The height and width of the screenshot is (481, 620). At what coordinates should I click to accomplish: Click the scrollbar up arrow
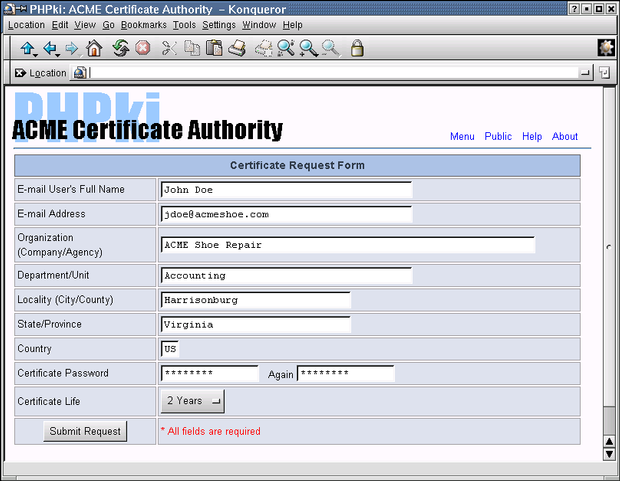609,441
